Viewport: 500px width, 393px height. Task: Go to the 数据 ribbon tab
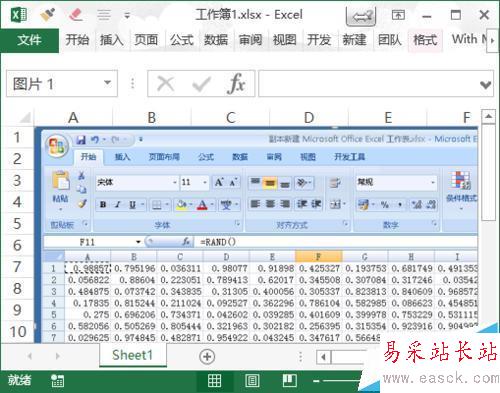point(216,40)
